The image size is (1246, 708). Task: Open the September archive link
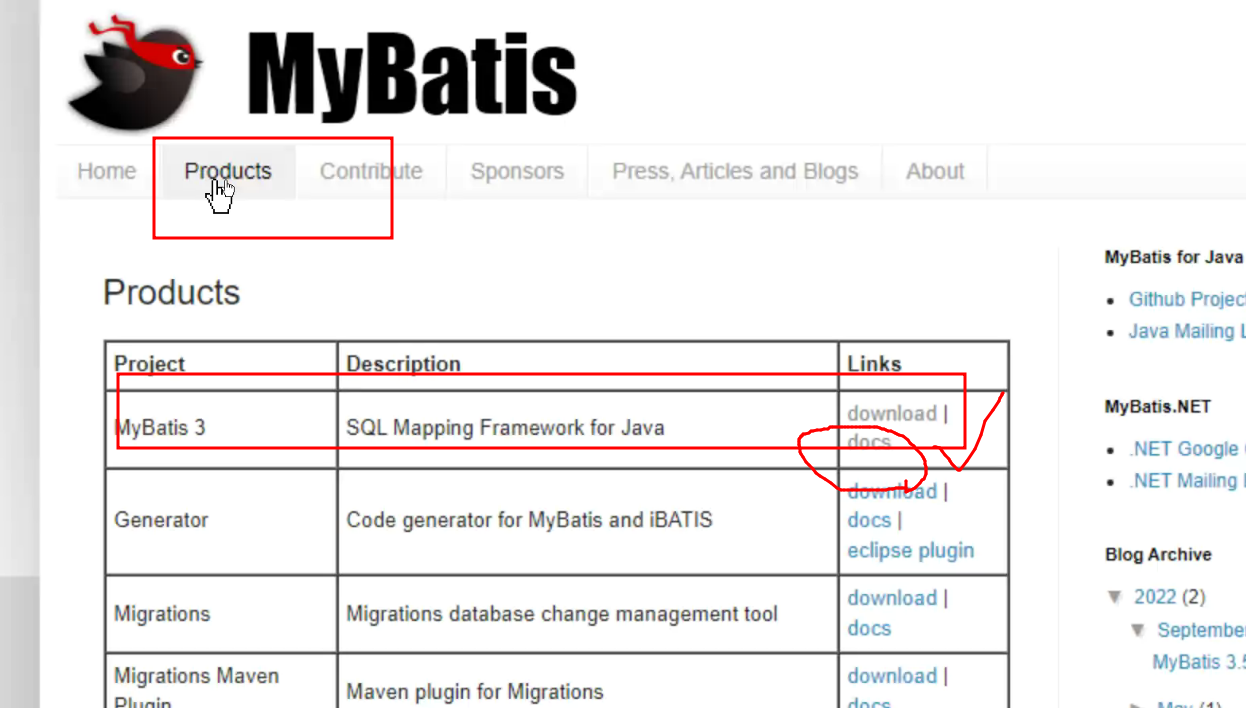(x=1201, y=630)
